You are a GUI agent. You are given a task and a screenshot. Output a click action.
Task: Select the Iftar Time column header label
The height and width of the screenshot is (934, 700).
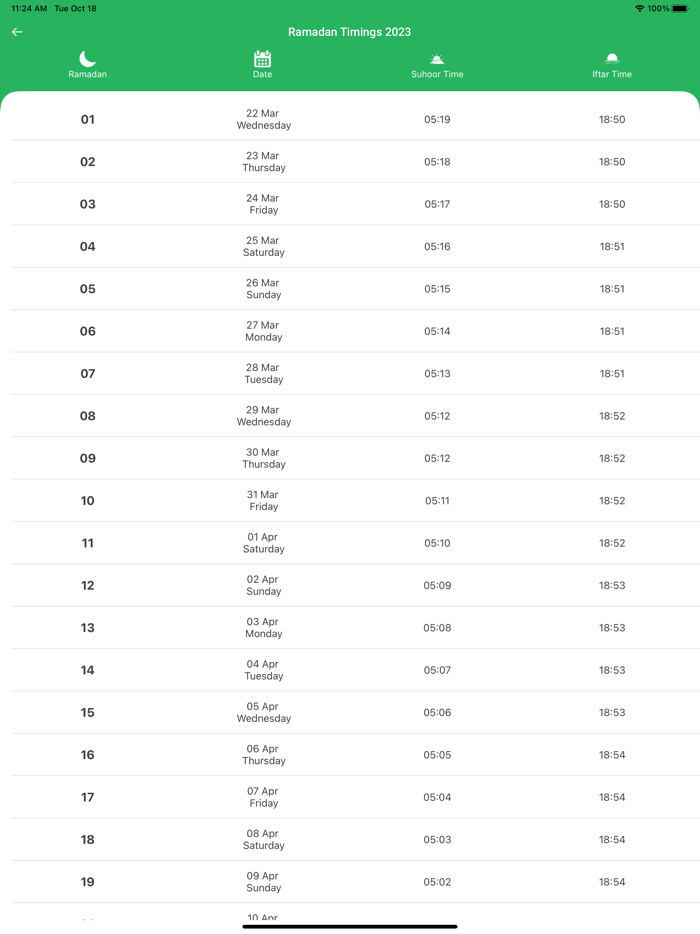pos(612,73)
